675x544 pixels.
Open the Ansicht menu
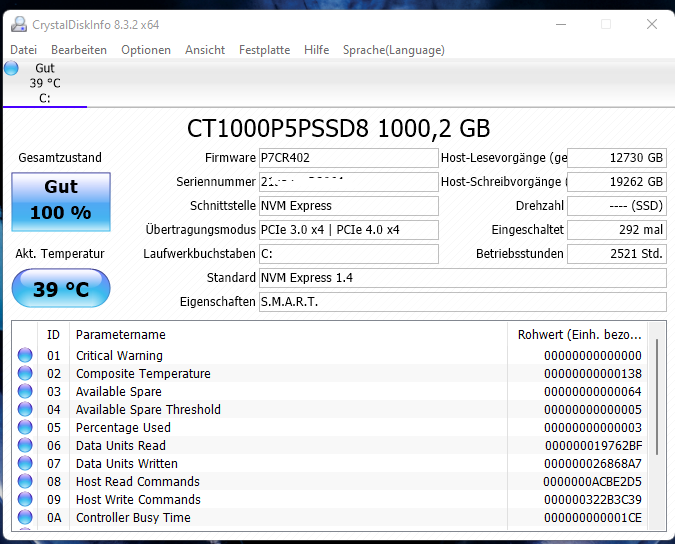(x=205, y=50)
